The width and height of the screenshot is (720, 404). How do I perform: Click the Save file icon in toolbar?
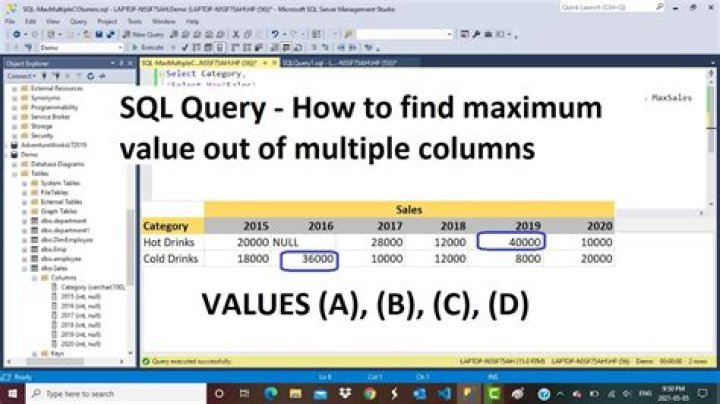click(x=99, y=34)
